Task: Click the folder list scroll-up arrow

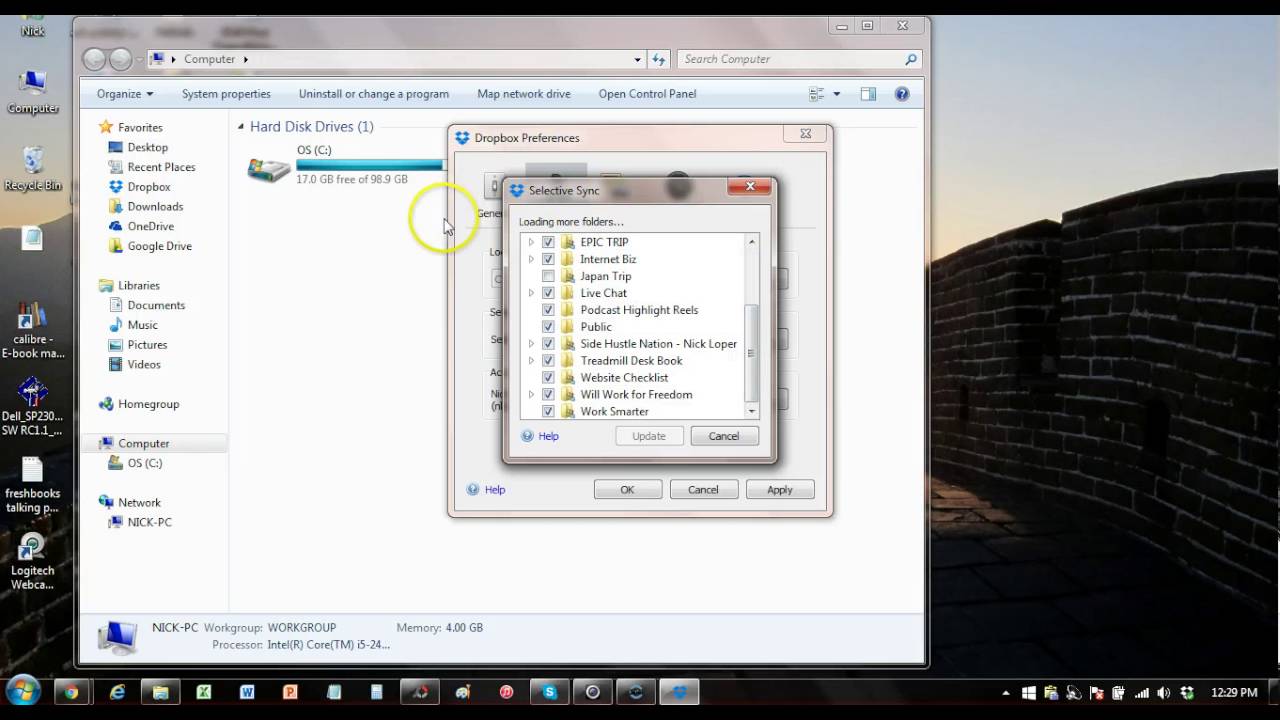Action: (752, 242)
